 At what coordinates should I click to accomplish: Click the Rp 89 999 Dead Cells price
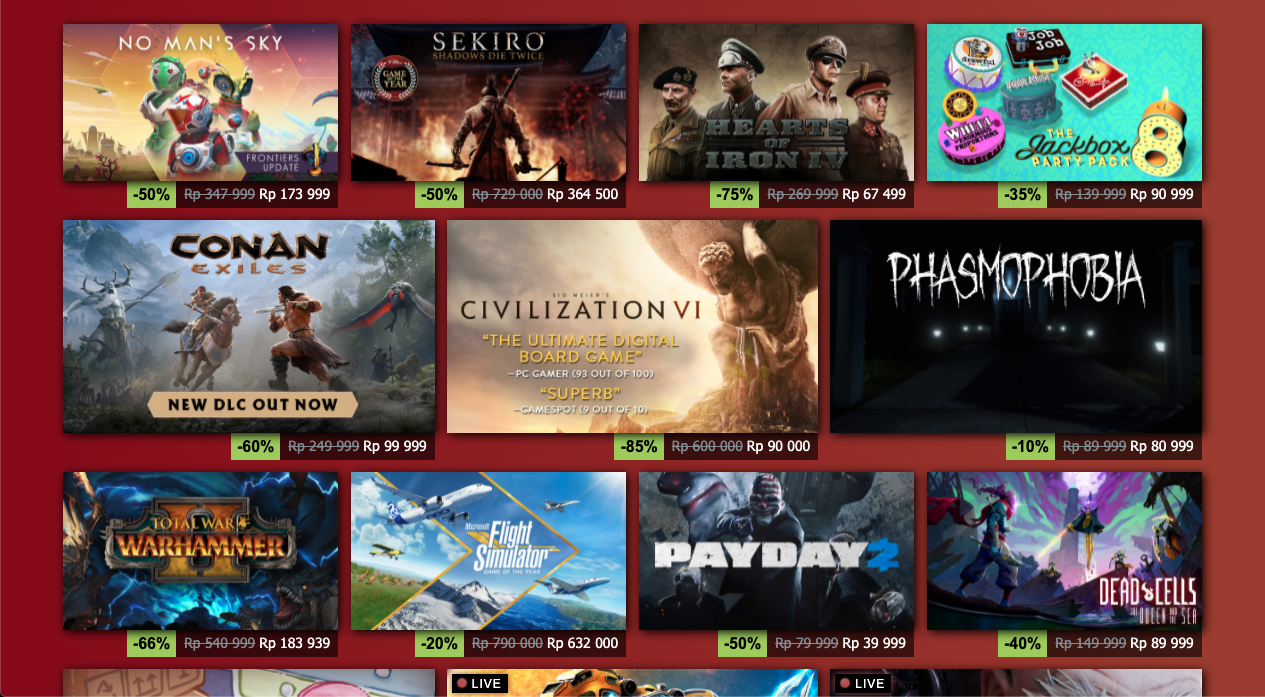[1162, 644]
